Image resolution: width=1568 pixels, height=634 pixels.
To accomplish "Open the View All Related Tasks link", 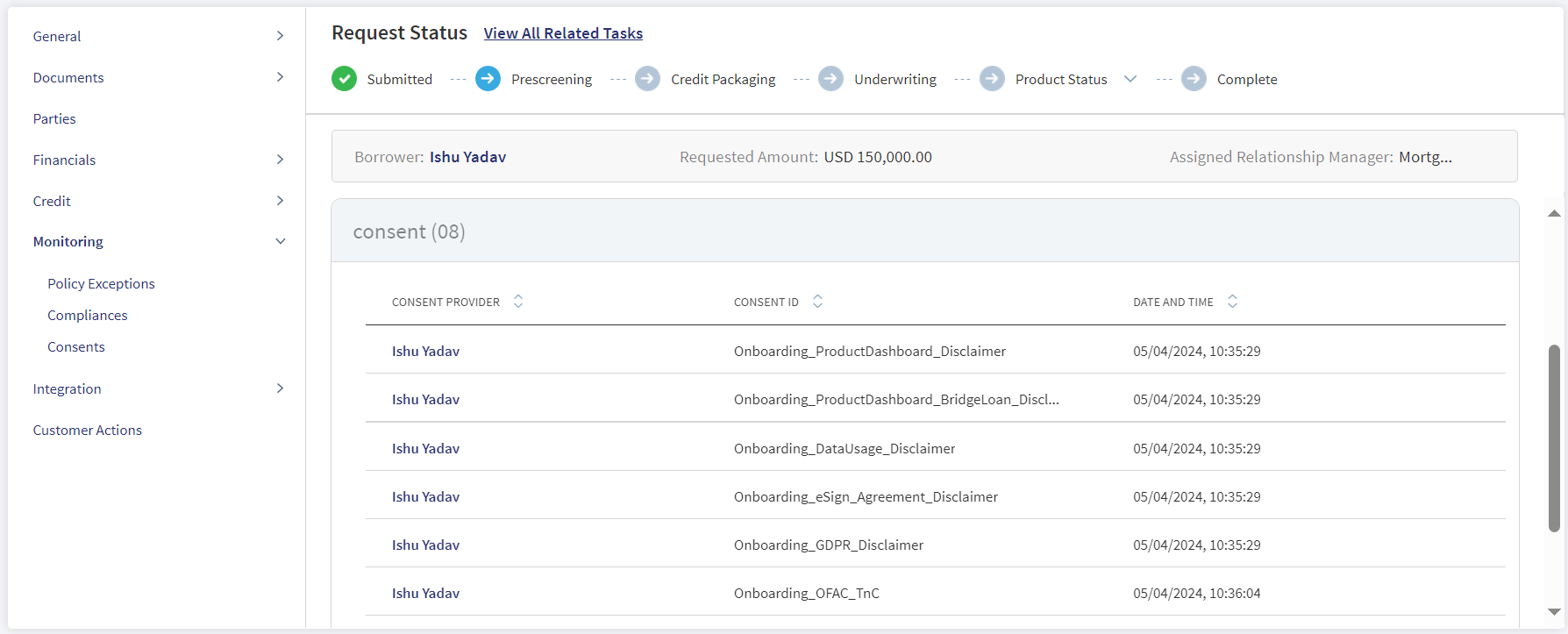I will [563, 33].
